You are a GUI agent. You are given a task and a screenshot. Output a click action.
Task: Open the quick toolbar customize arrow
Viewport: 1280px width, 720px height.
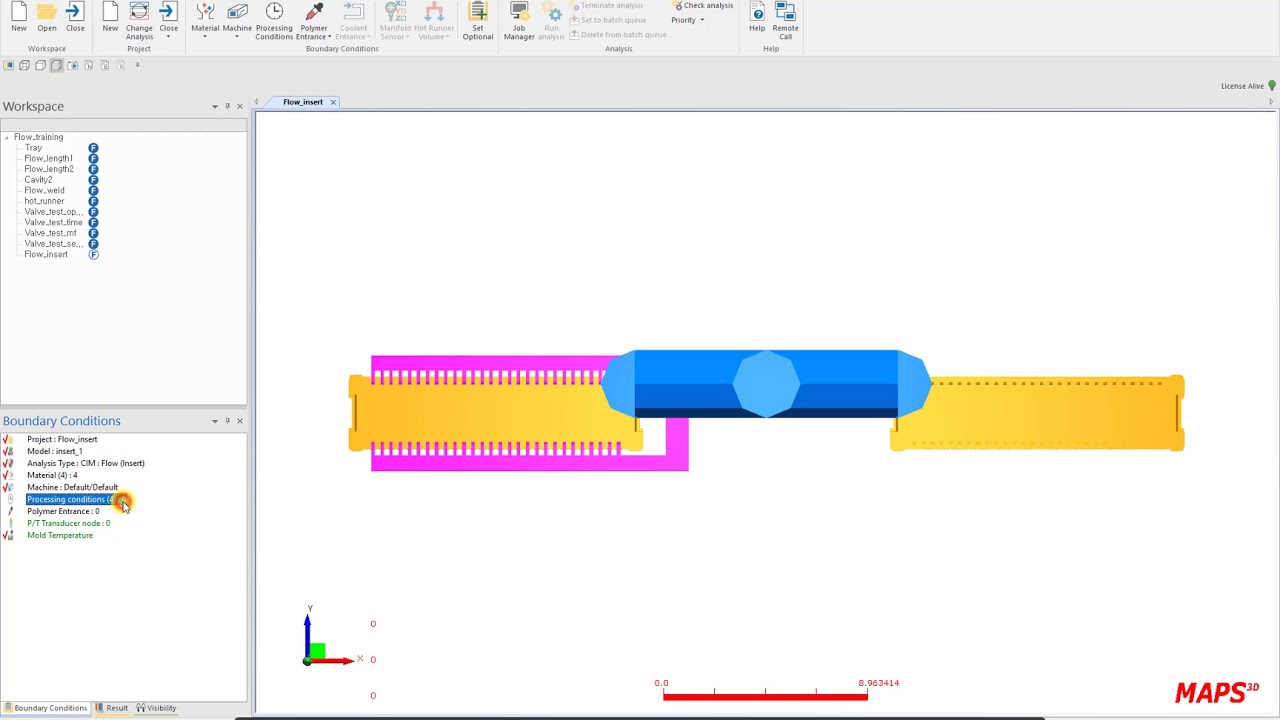coord(138,65)
